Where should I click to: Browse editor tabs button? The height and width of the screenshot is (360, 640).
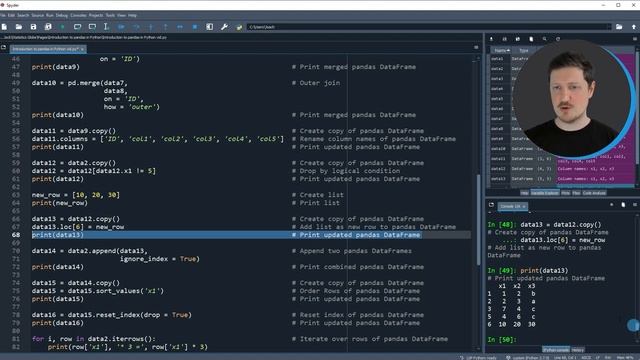click(x=4, y=48)
